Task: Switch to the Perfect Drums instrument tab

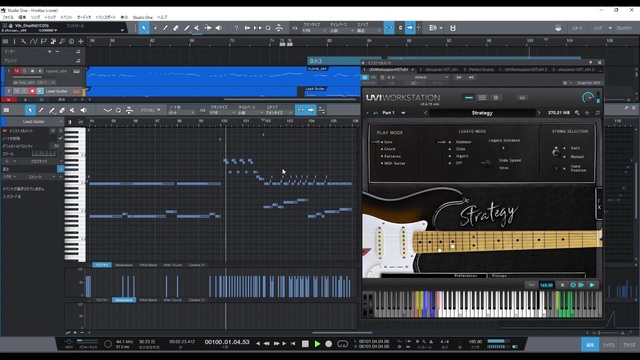Action: [x=478, y=70]
